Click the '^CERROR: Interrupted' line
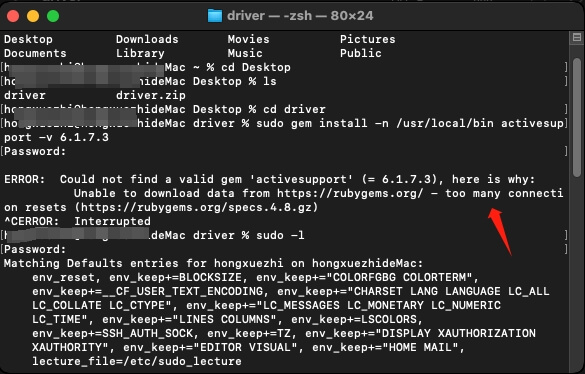 click(77, 221)
